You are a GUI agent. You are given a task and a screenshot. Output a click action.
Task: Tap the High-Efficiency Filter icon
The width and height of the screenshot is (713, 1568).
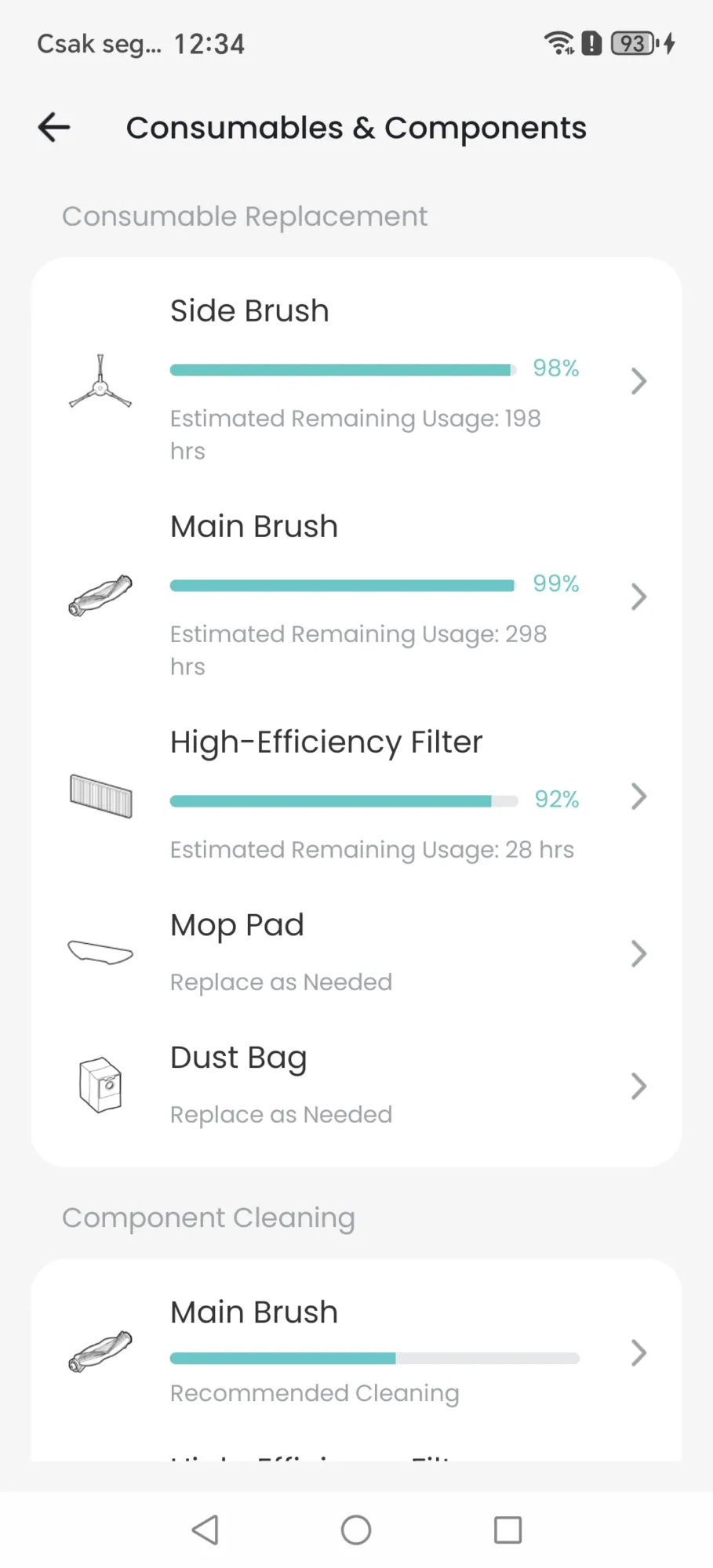100,796
